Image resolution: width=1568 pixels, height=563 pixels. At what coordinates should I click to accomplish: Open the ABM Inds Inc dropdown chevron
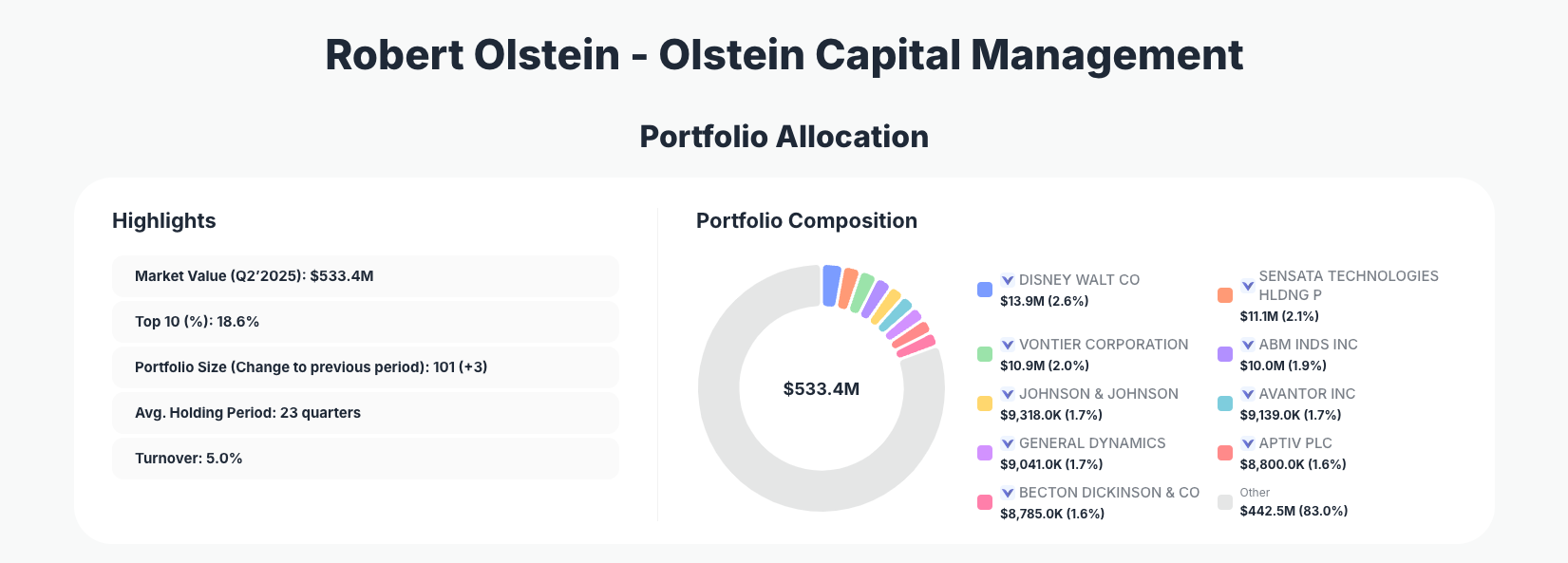[1247, 345]
